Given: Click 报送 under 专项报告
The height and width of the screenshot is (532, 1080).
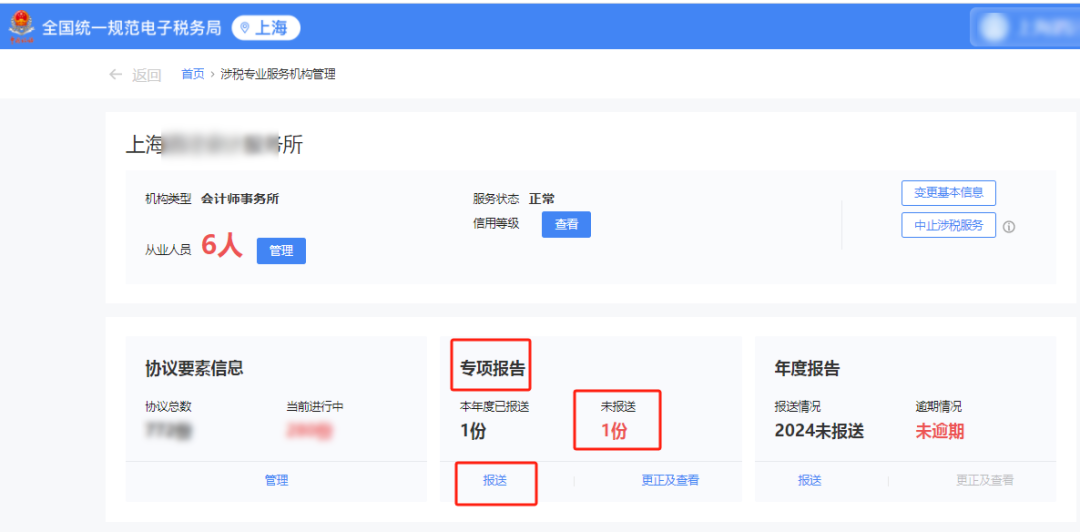Looking at the screenshot, I should tap(495, 481).
